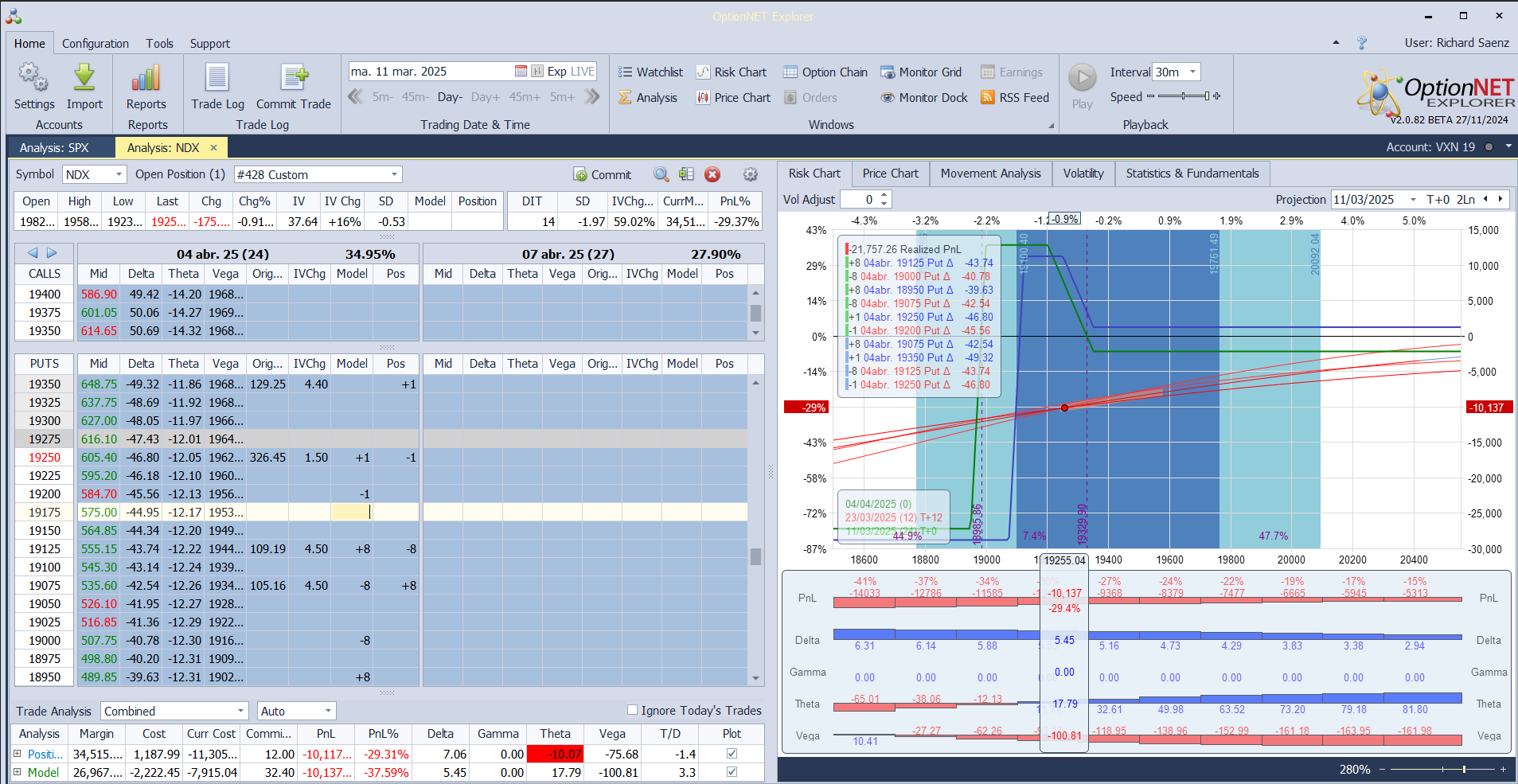Click the trading date input field

coord(430,71)
